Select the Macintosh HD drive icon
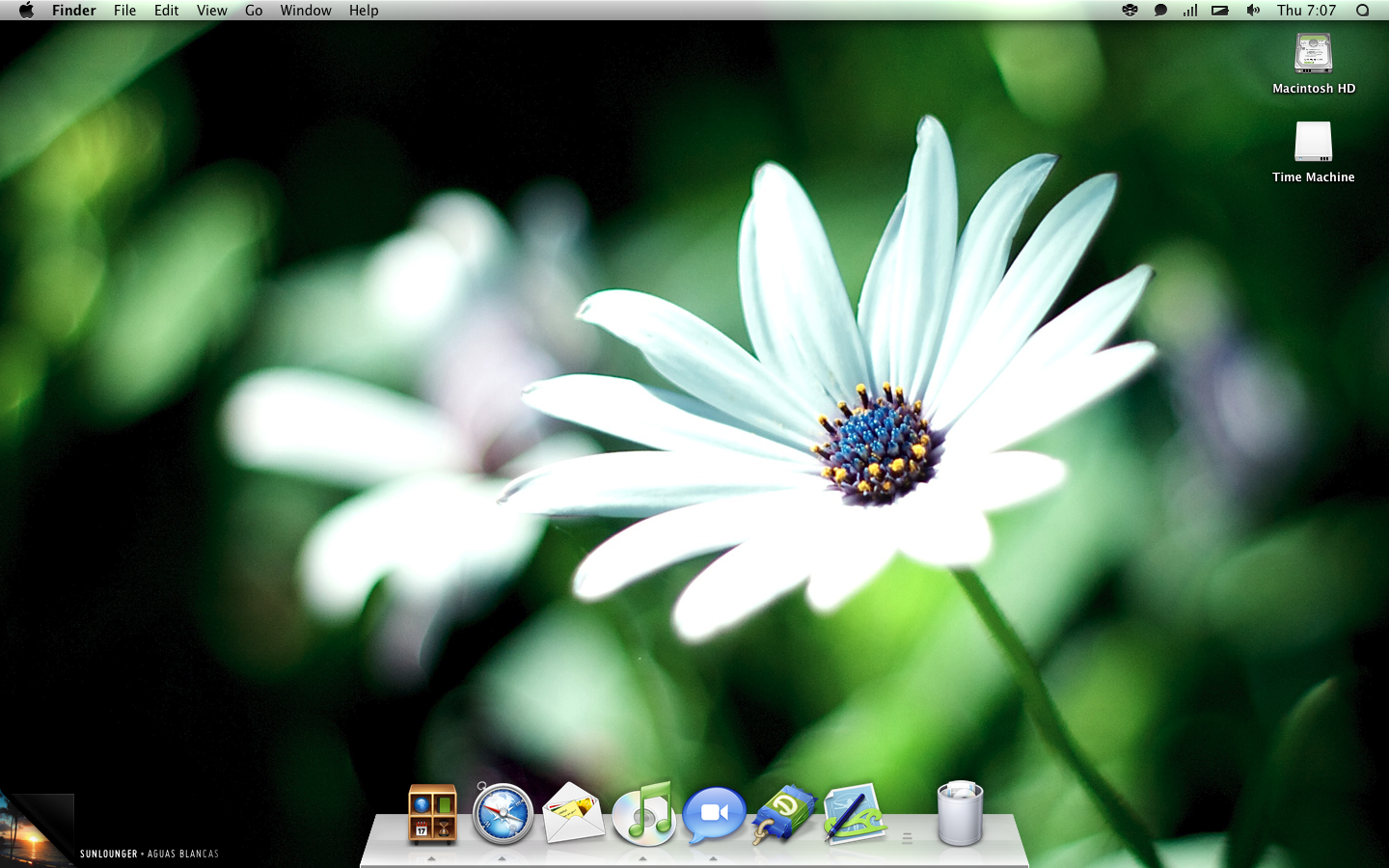1389x868 pixels. pos(1313,53)
